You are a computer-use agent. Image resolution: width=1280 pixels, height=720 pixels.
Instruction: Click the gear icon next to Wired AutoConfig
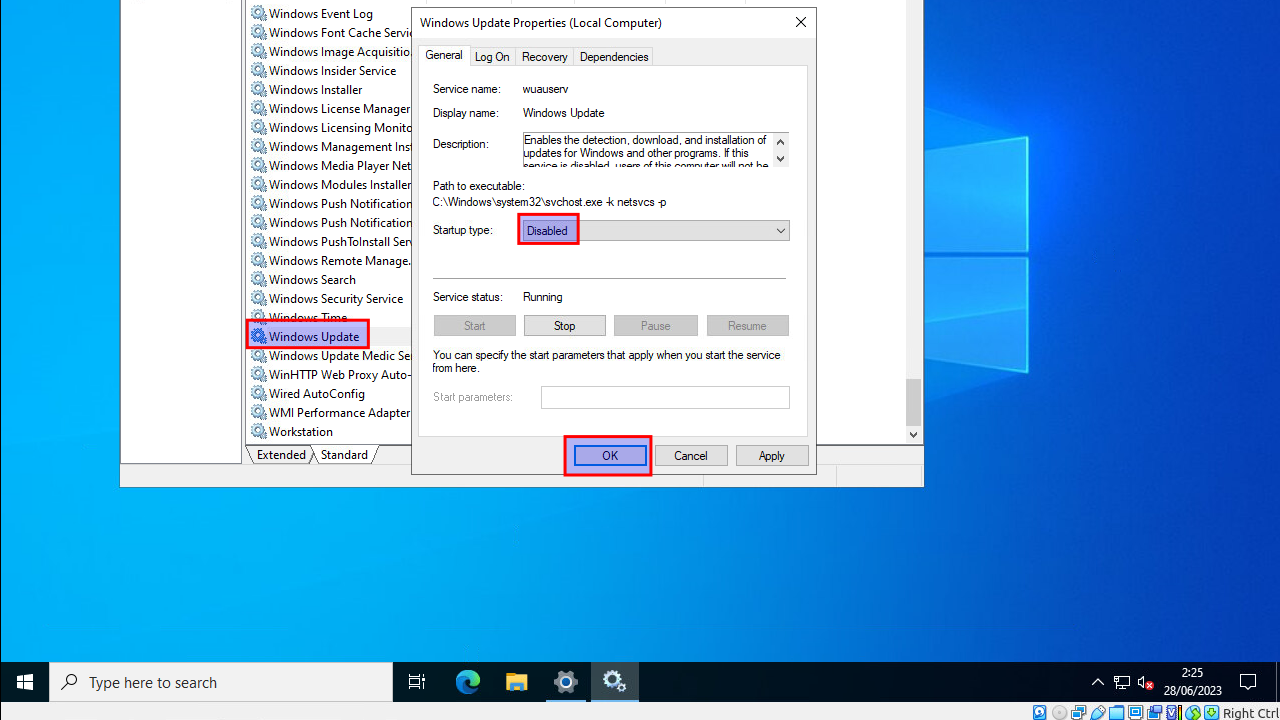pyautogui.click(x=259, y=394)
